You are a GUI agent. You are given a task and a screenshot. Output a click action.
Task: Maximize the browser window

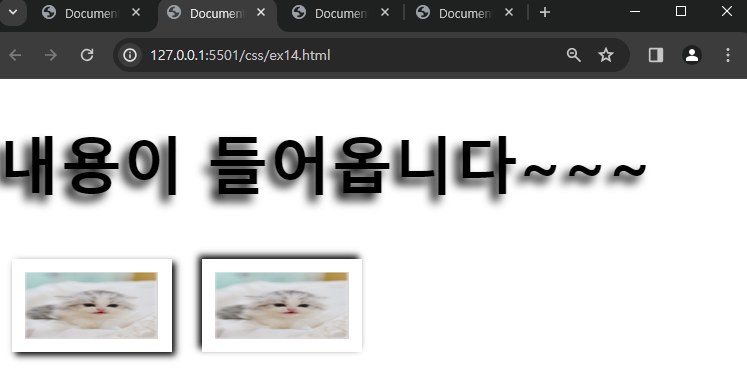tap(681, 11)
